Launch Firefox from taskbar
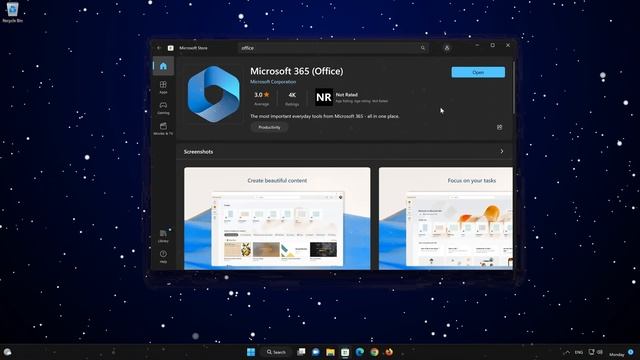640x360 pixels. [389, 352]
